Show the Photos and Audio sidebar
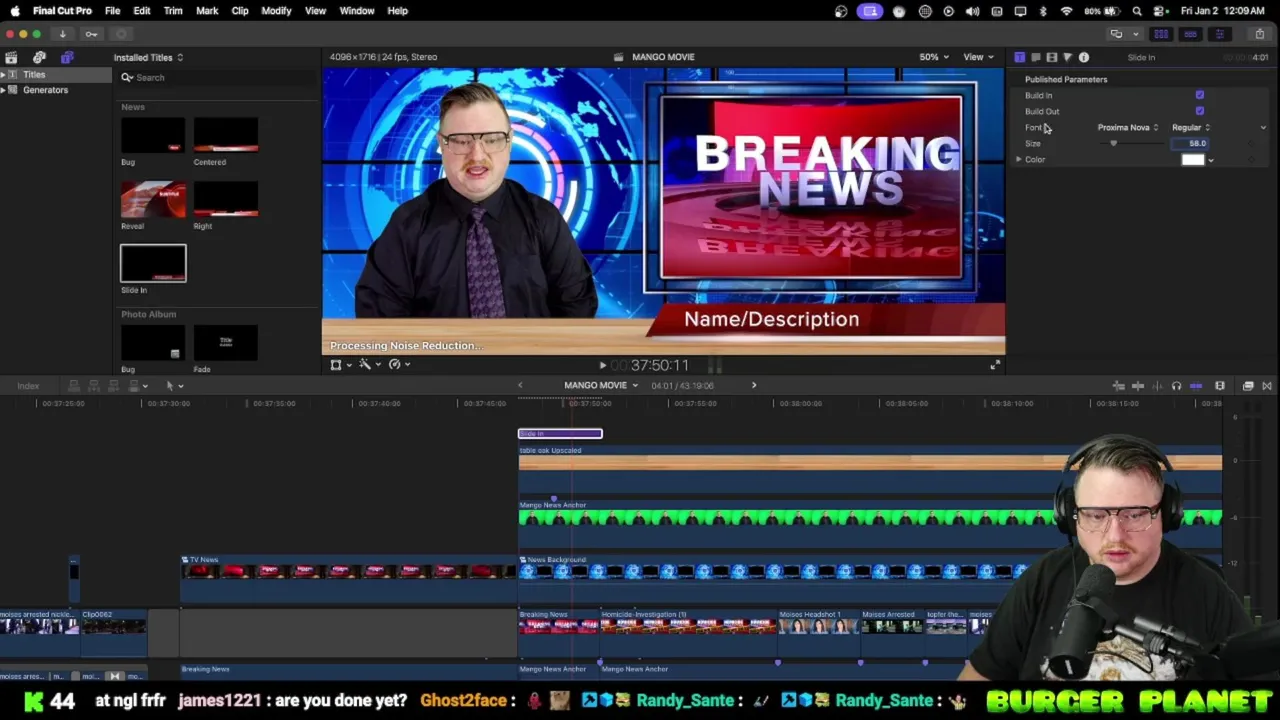 click(x=39, y=57)
